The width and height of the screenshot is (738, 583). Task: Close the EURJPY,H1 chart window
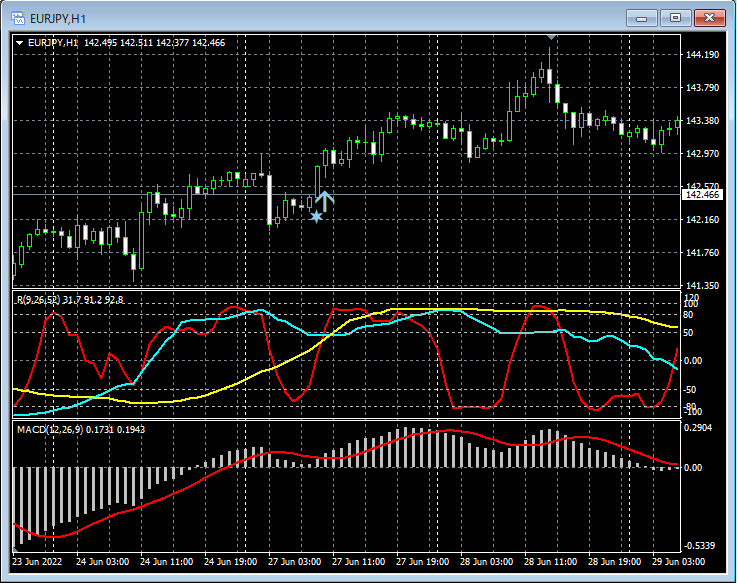[710, 17]
